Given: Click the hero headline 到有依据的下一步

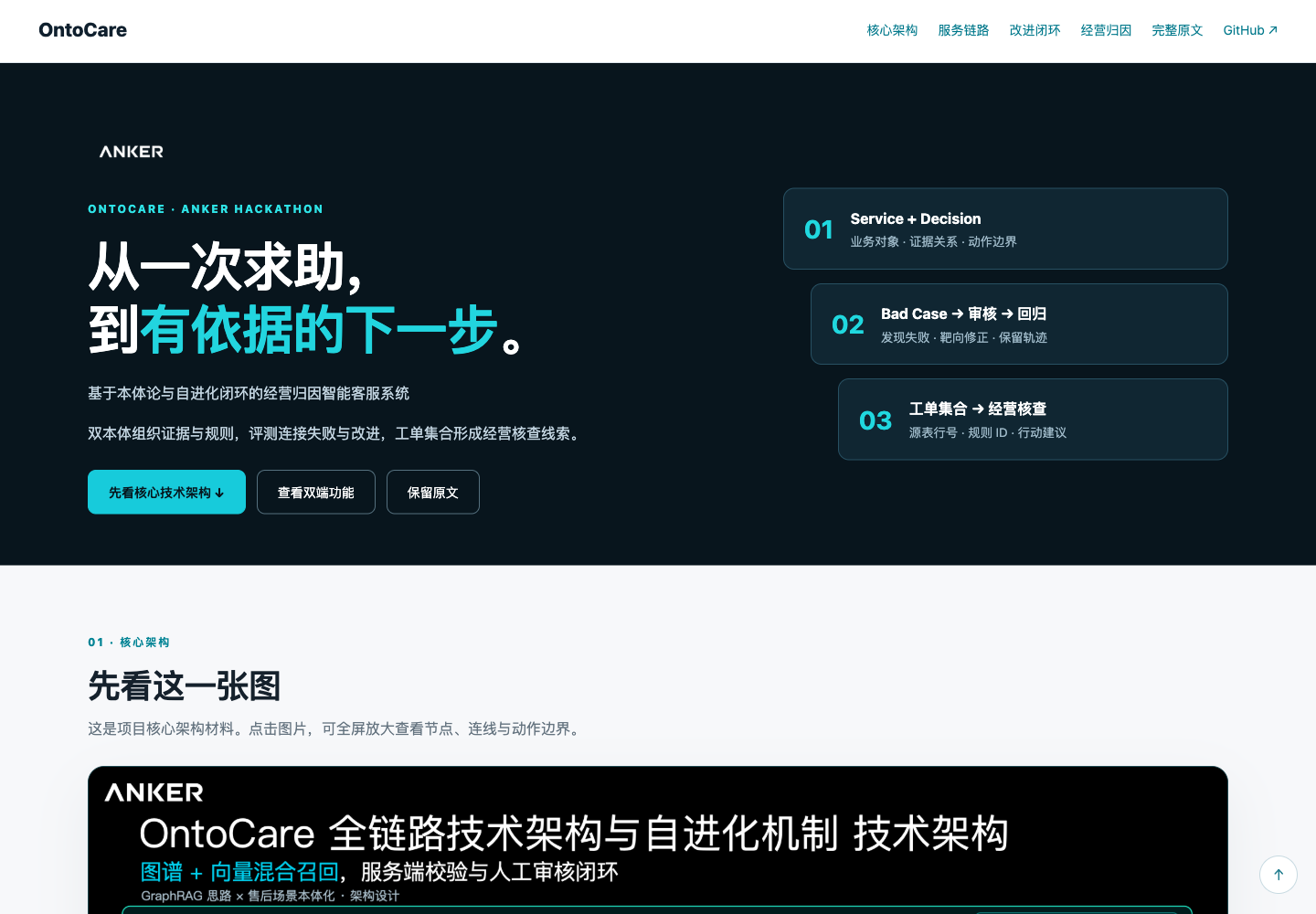Looking at the screenshot, I should coord(305,329).
